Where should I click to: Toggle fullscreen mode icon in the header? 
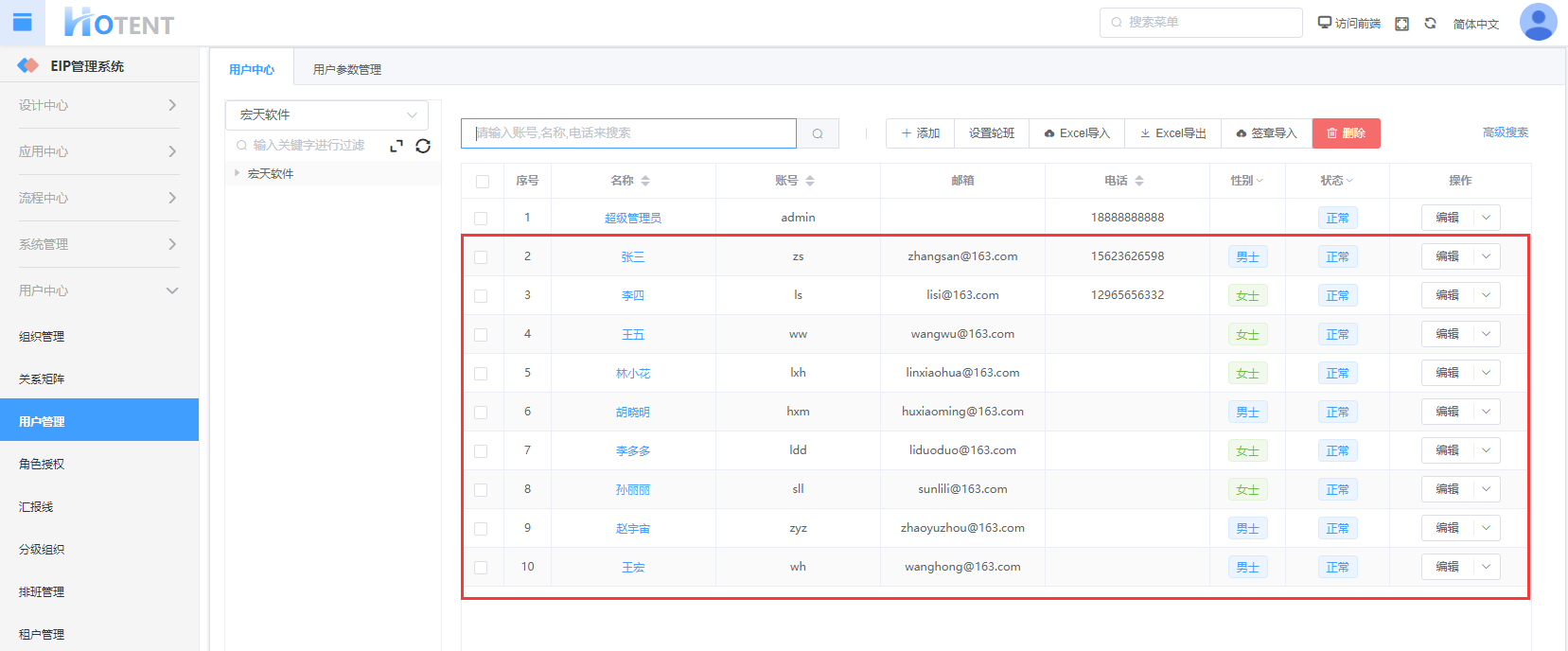click(1401, 24)
